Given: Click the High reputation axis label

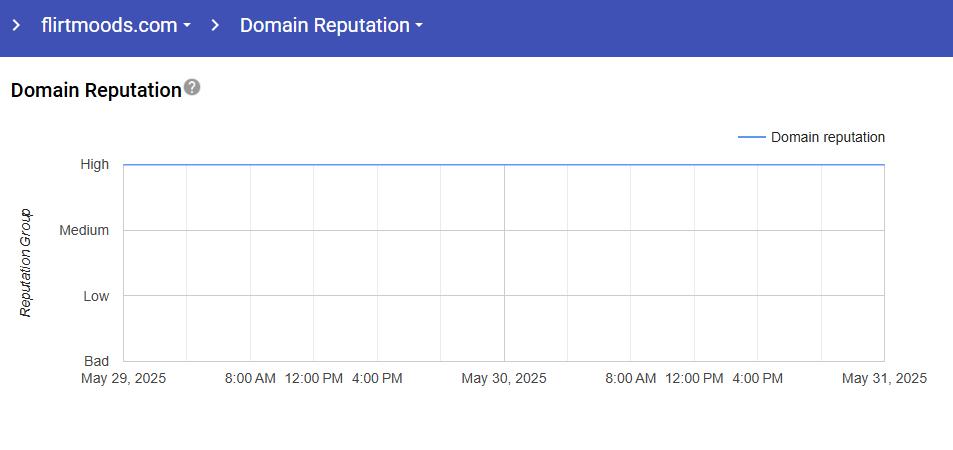Looking at the screenshot, I should (95, 165).
